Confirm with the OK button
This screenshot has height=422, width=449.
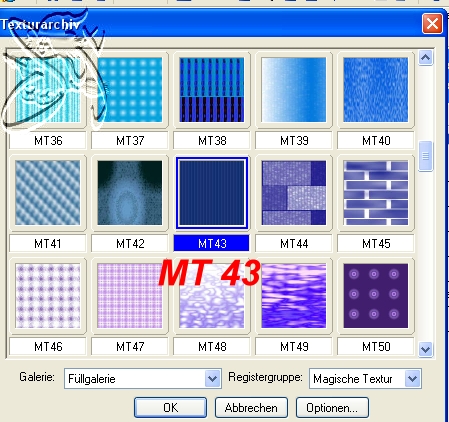[x=170, y=407]
